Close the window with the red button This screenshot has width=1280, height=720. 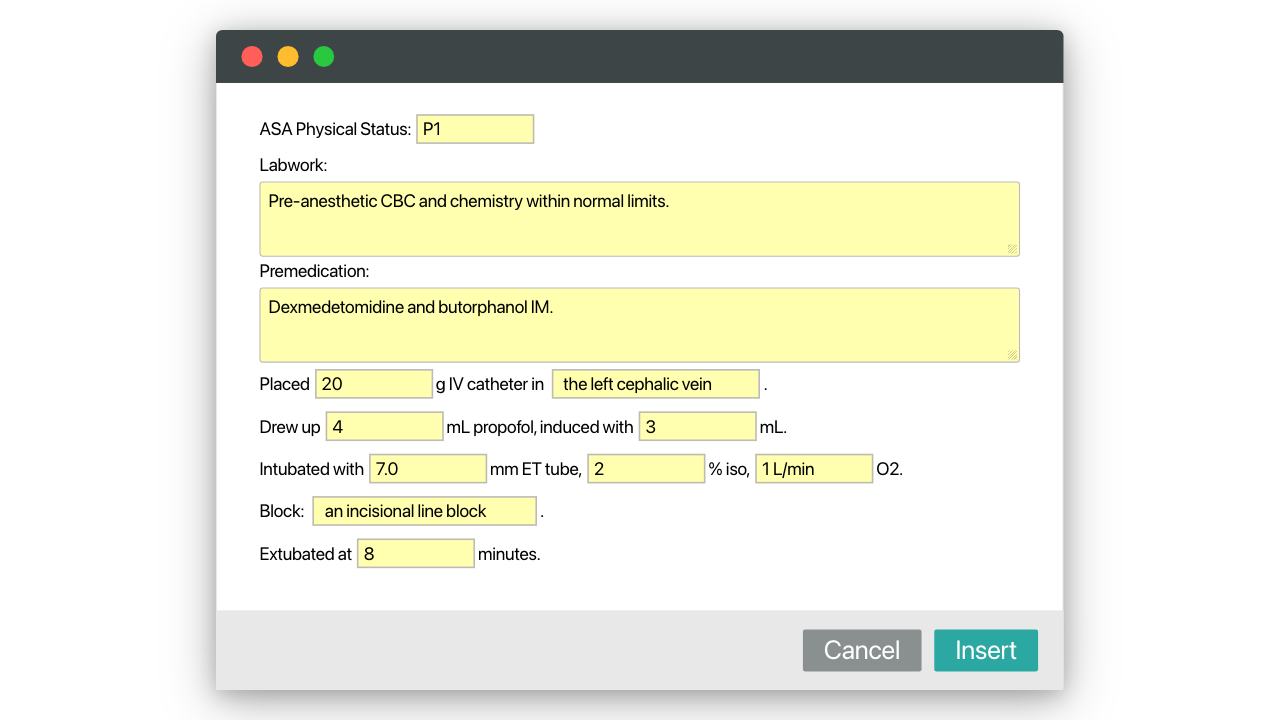pyautogui.click(x=252, y=57)
